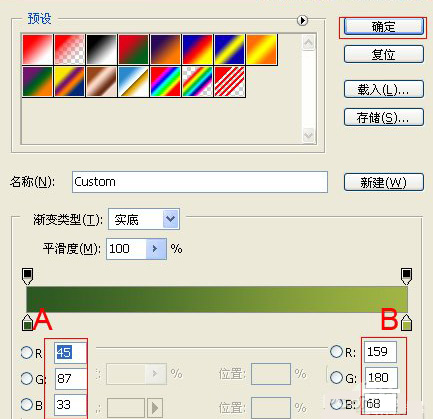The height and width of the screenshot is (419, 433).
Task: Click the right R field showing 159
Action: [381, 351]
